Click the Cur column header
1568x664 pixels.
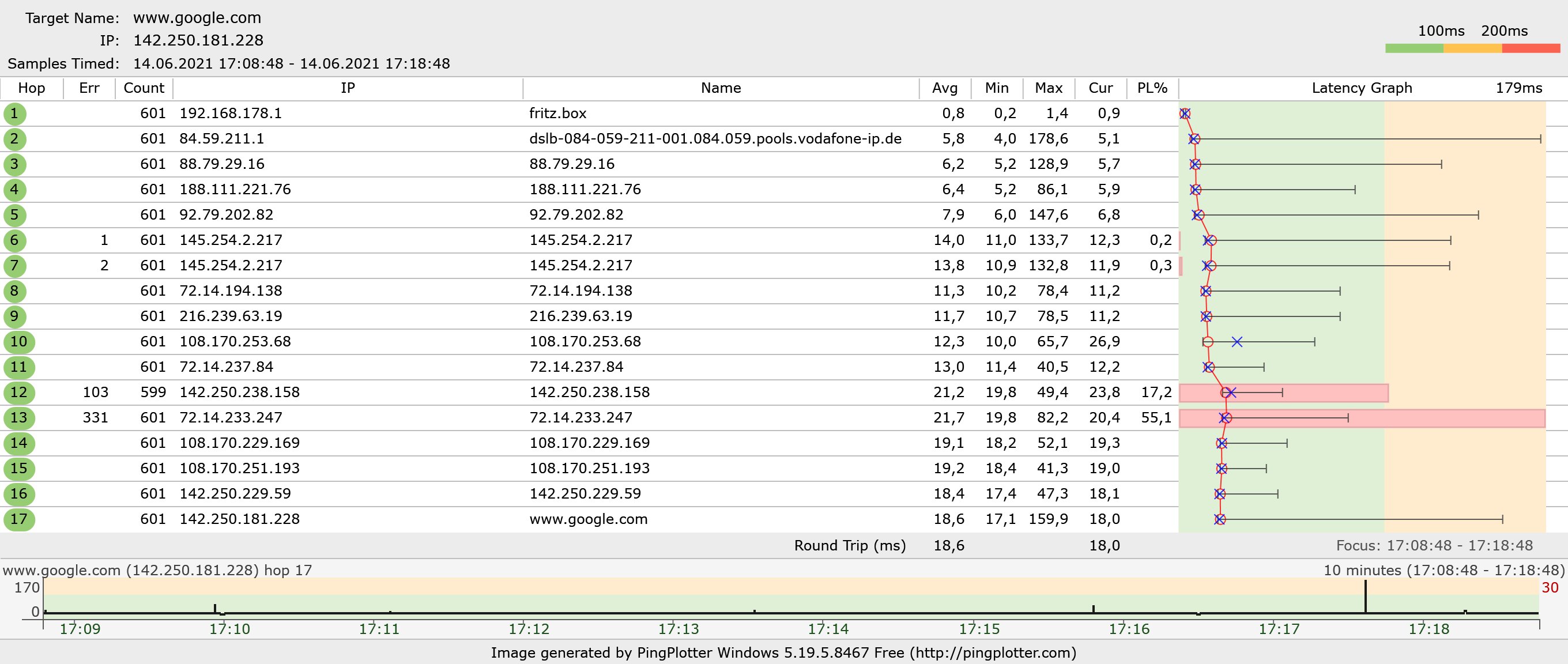[x=1100, y=88]
